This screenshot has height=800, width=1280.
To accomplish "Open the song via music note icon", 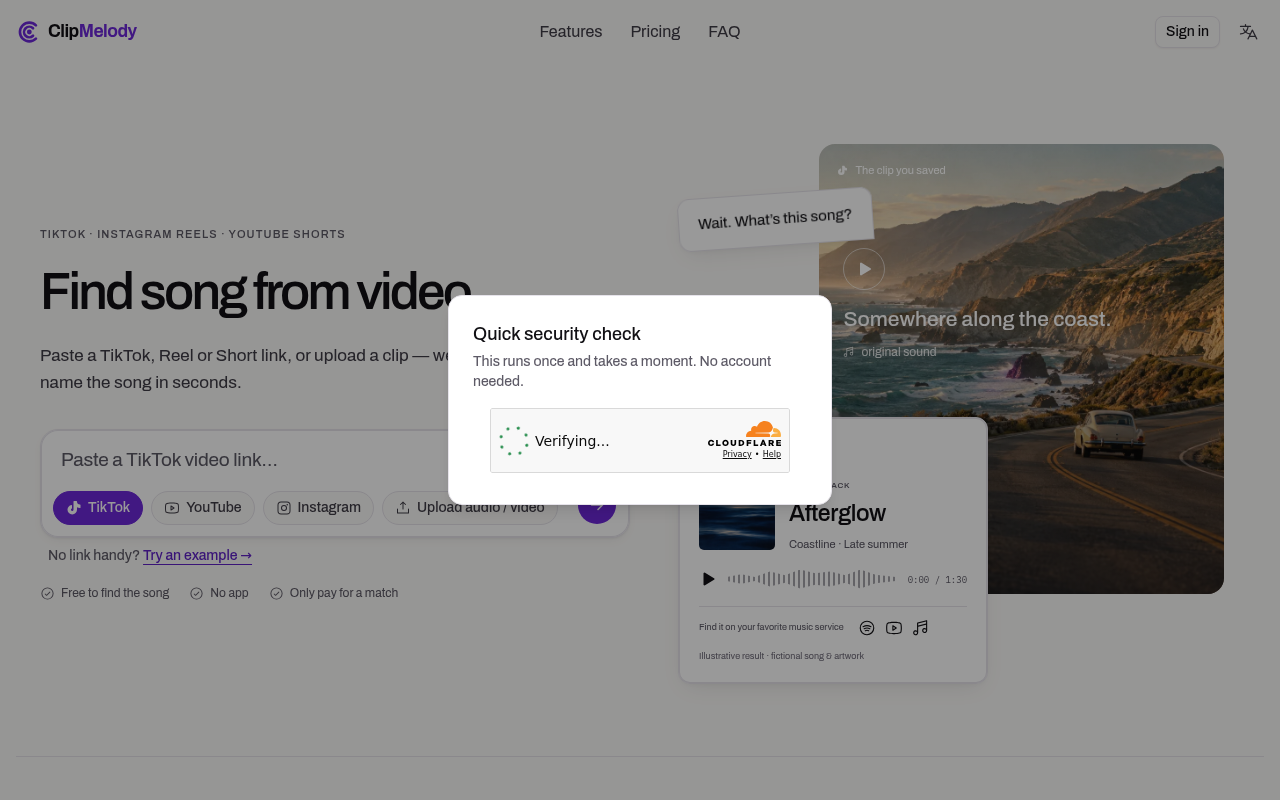I will coord(921,628).
